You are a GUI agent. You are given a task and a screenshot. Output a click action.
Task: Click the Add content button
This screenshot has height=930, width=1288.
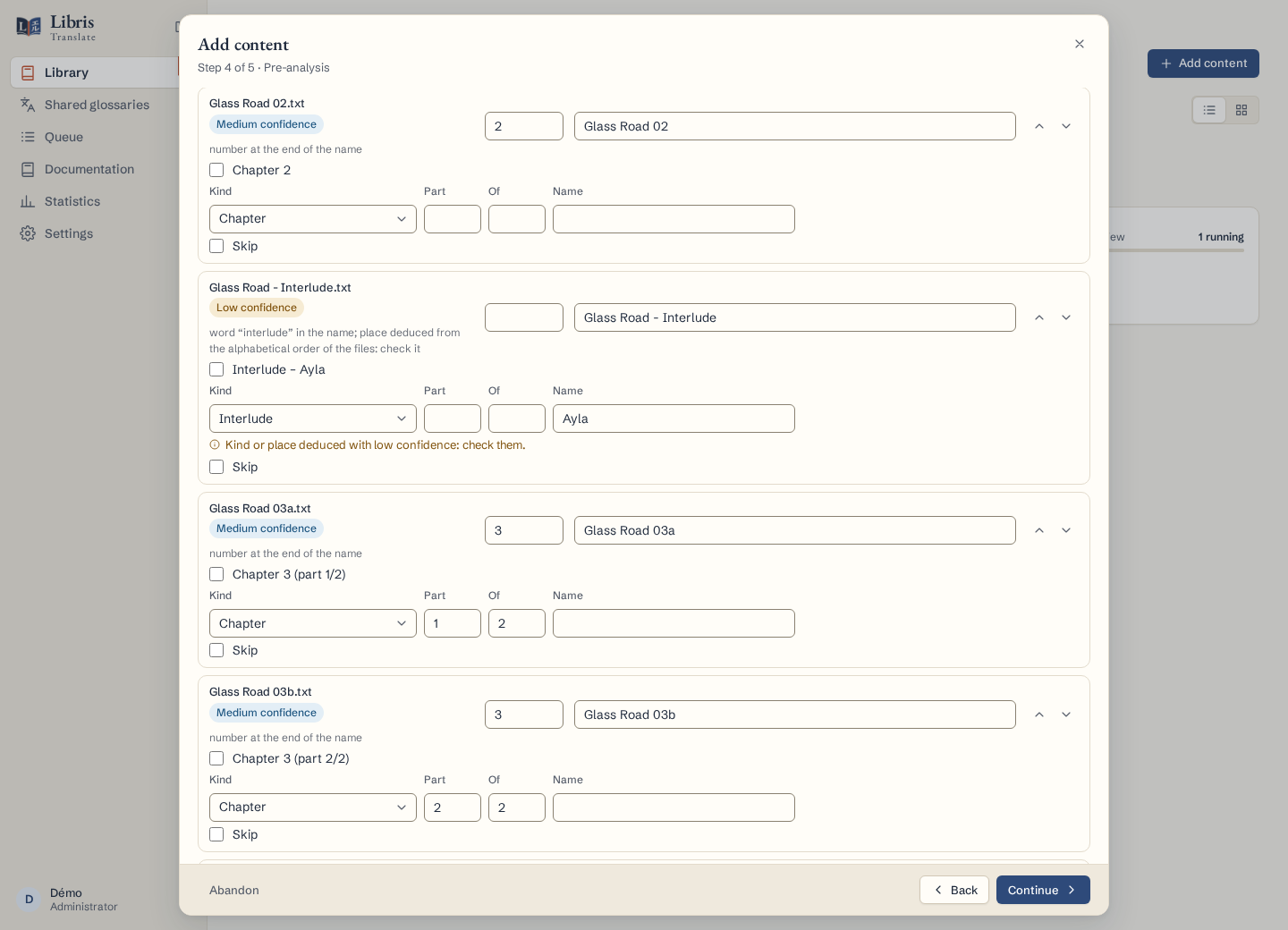point(1203,63)
